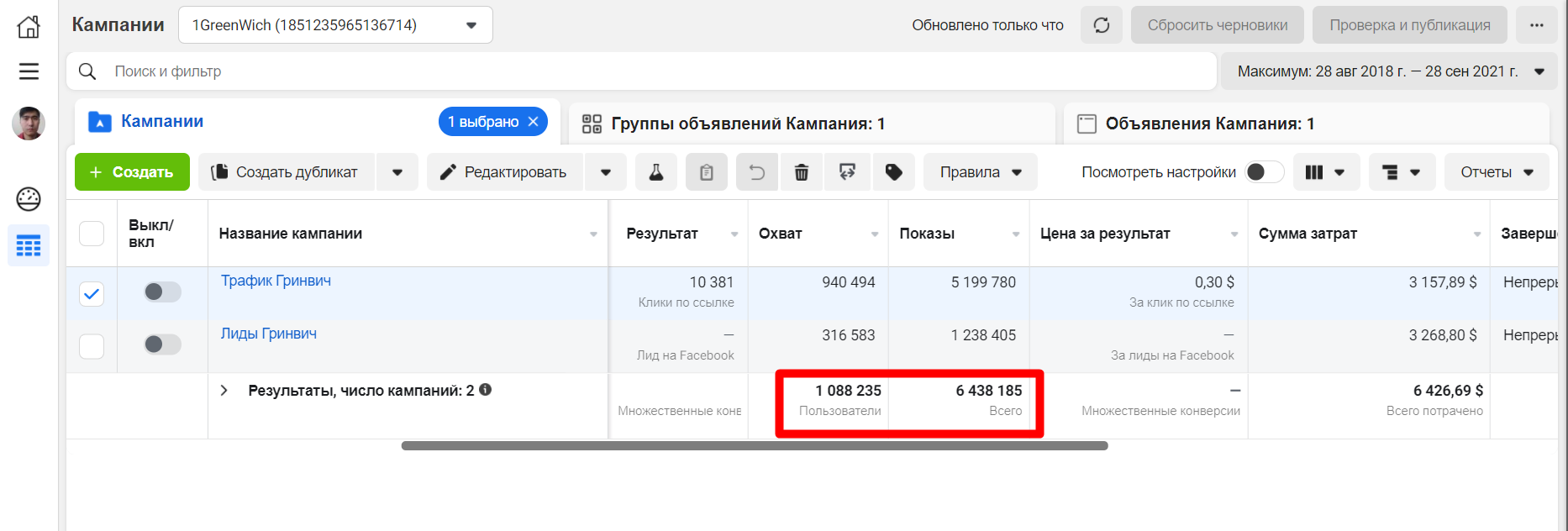The height and width of the screenshot is (531, 1568).
Task: Open the Правила dropdown
Action: pos(980,172)
